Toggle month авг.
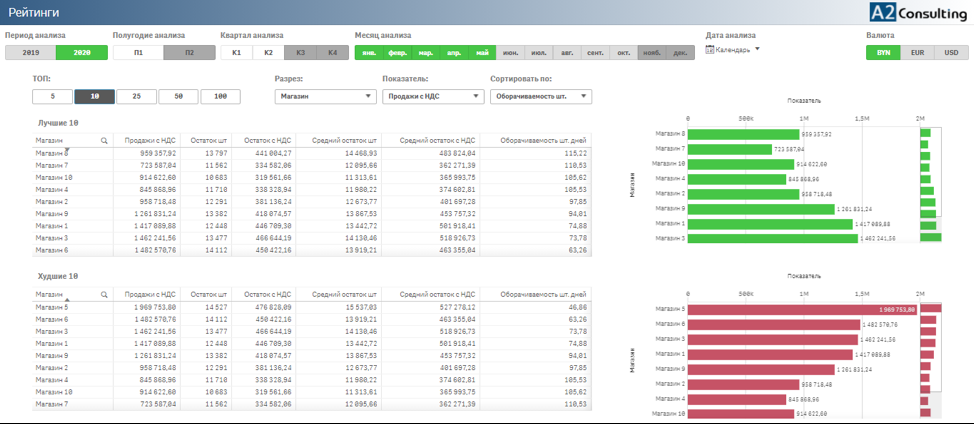The height and width of the screenshot is (424, 974). [568, 53]
